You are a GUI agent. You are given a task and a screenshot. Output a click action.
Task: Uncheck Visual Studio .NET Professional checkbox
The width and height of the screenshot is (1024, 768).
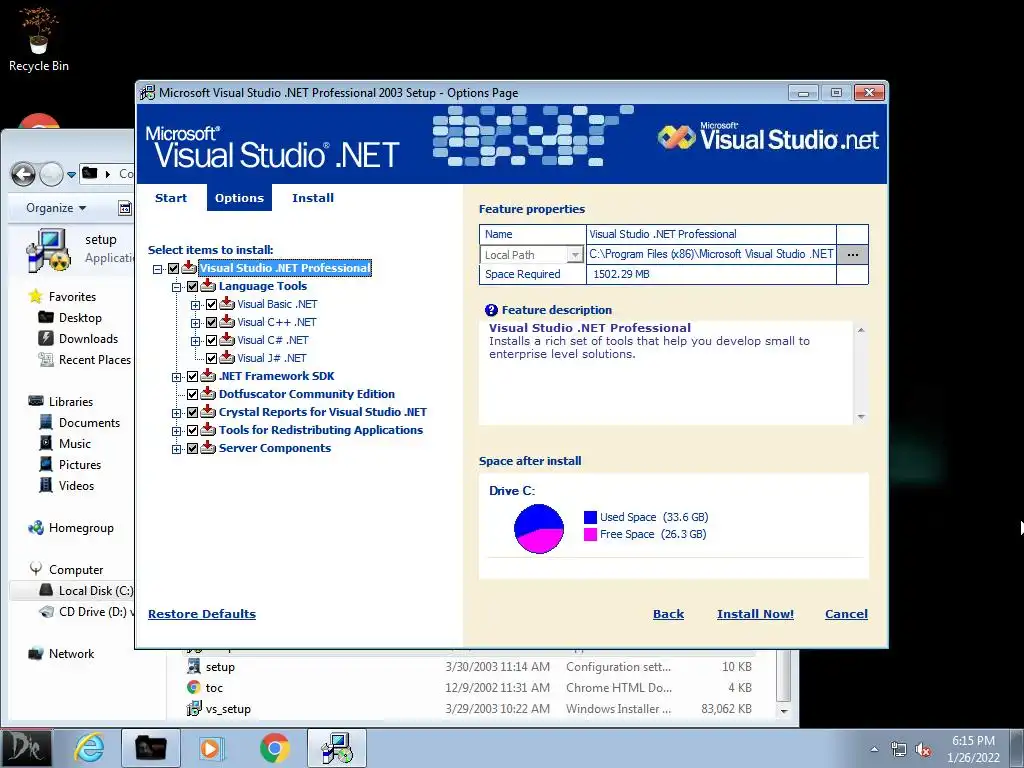[x=173, y=268]
